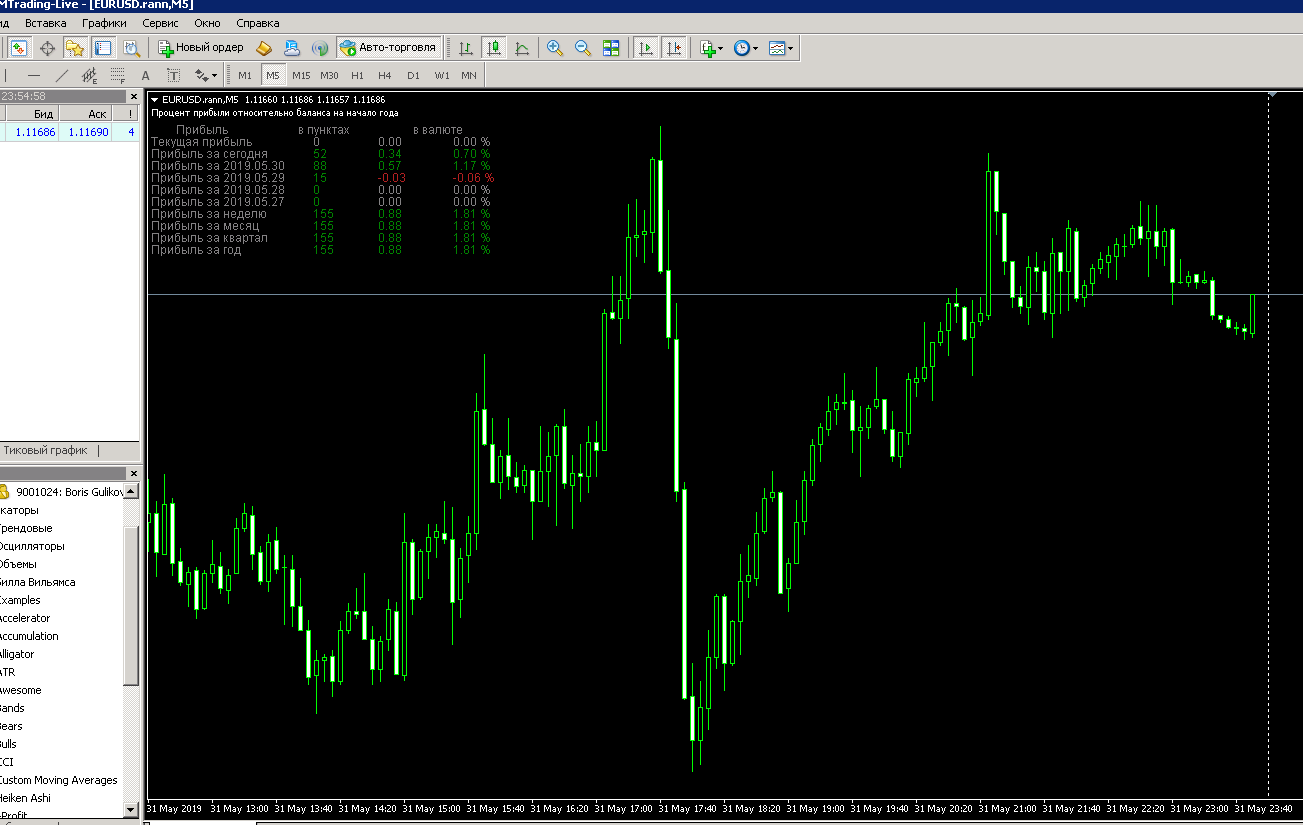This screenshot has height=825, width=1303.
Task: Close the Navigator panel
Action: (133, 473)
